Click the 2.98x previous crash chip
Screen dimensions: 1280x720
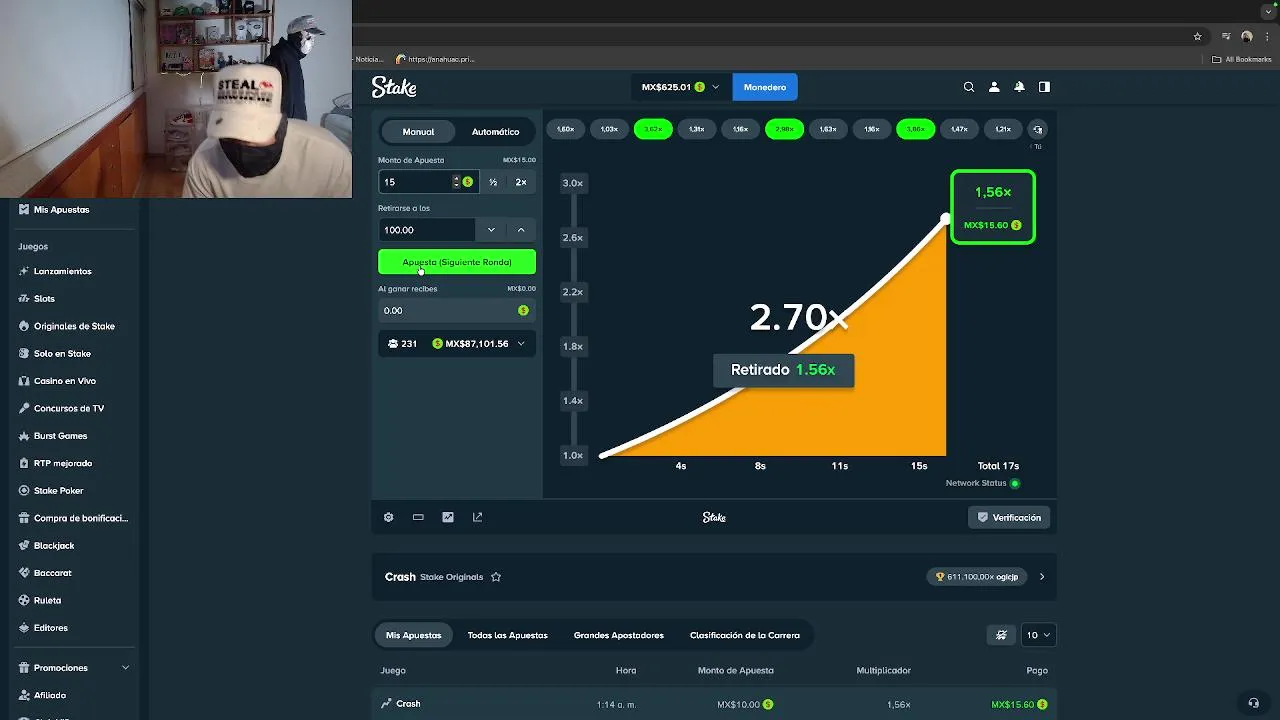pyautogui.click(x=784, y=129)
